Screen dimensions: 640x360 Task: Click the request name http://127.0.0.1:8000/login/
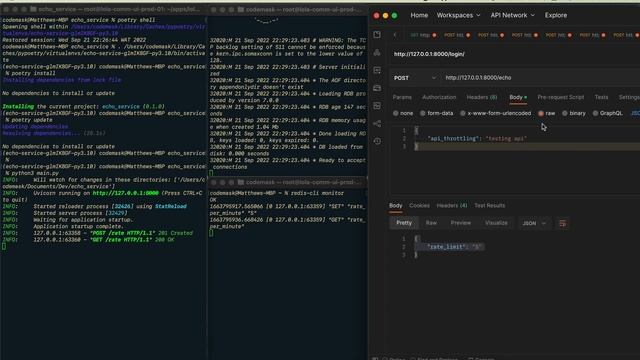[x=429, y=54]
